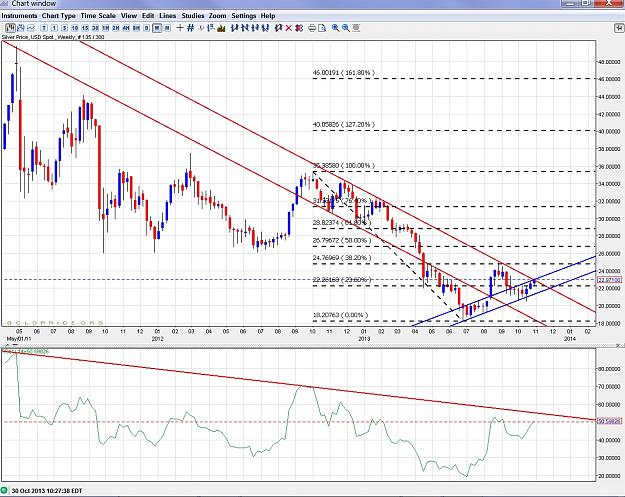Select the bar chart type icon
625x497 pixels.
click(10, 28)
